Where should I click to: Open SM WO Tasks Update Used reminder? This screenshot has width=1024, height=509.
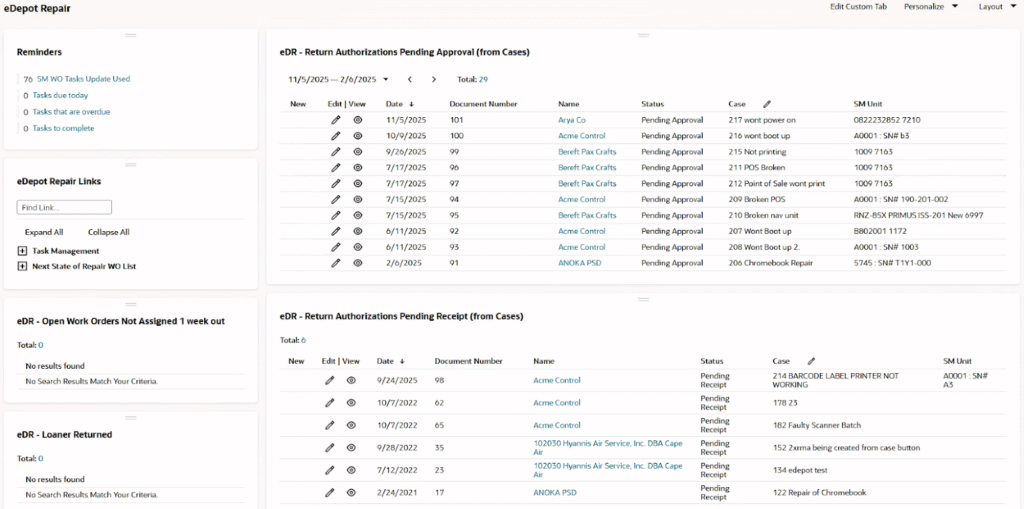pos(83,79)
